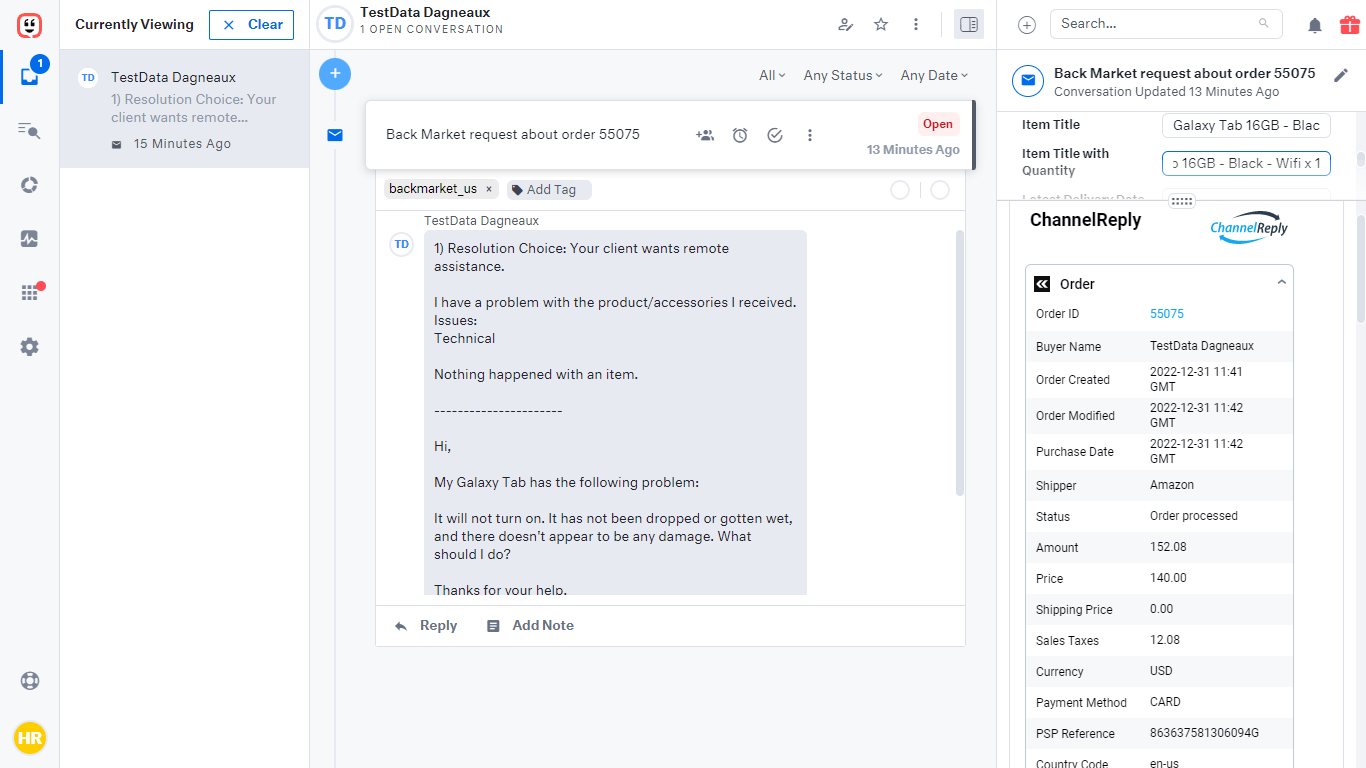
Task: Open the apps grid sidebar icon
Action: point(29,293)
